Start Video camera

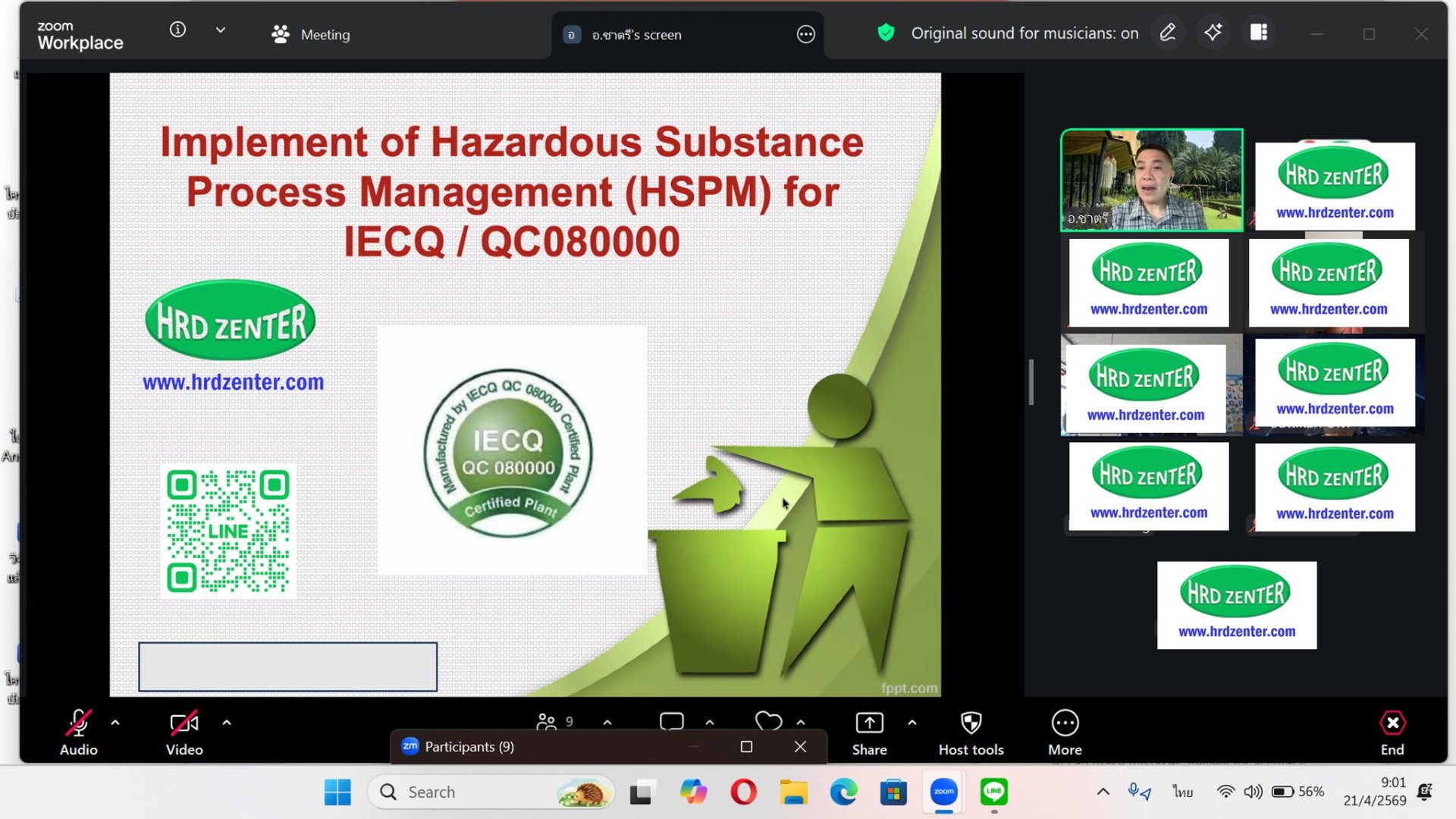tap(184, 733)
